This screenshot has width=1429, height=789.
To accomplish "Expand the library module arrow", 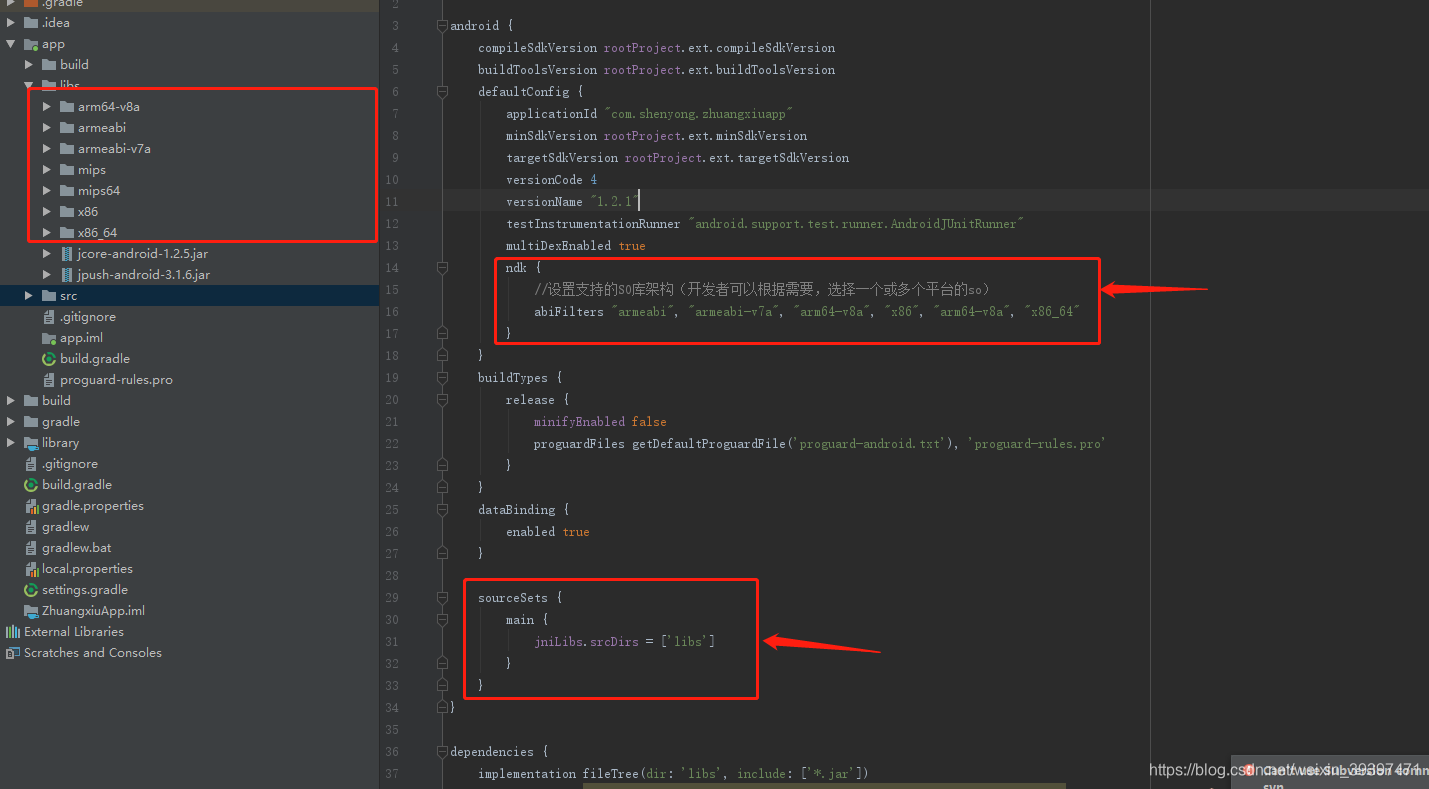I will tap(11, 442).
